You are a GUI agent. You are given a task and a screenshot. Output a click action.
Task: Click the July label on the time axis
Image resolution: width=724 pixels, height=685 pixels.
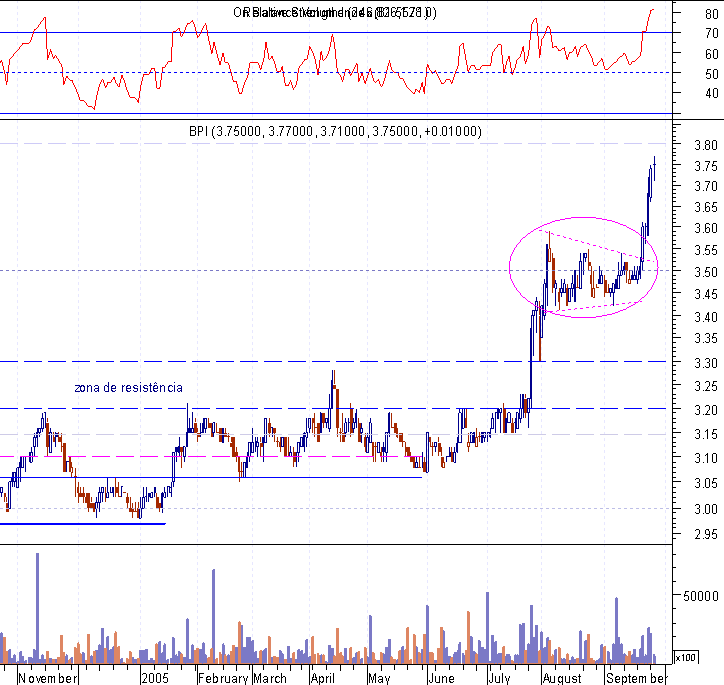coord(500,678)
